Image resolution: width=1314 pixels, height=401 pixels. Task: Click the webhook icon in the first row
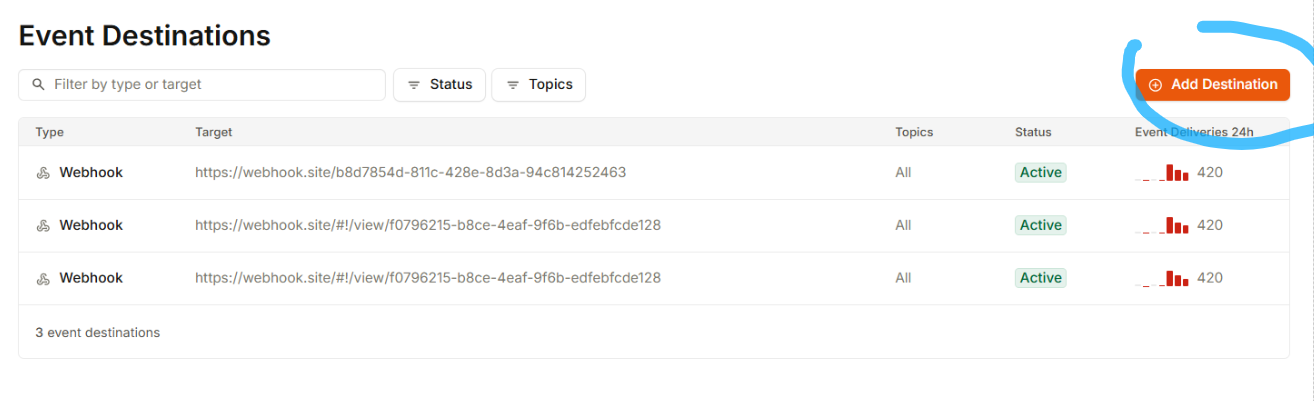pos(43,173)
